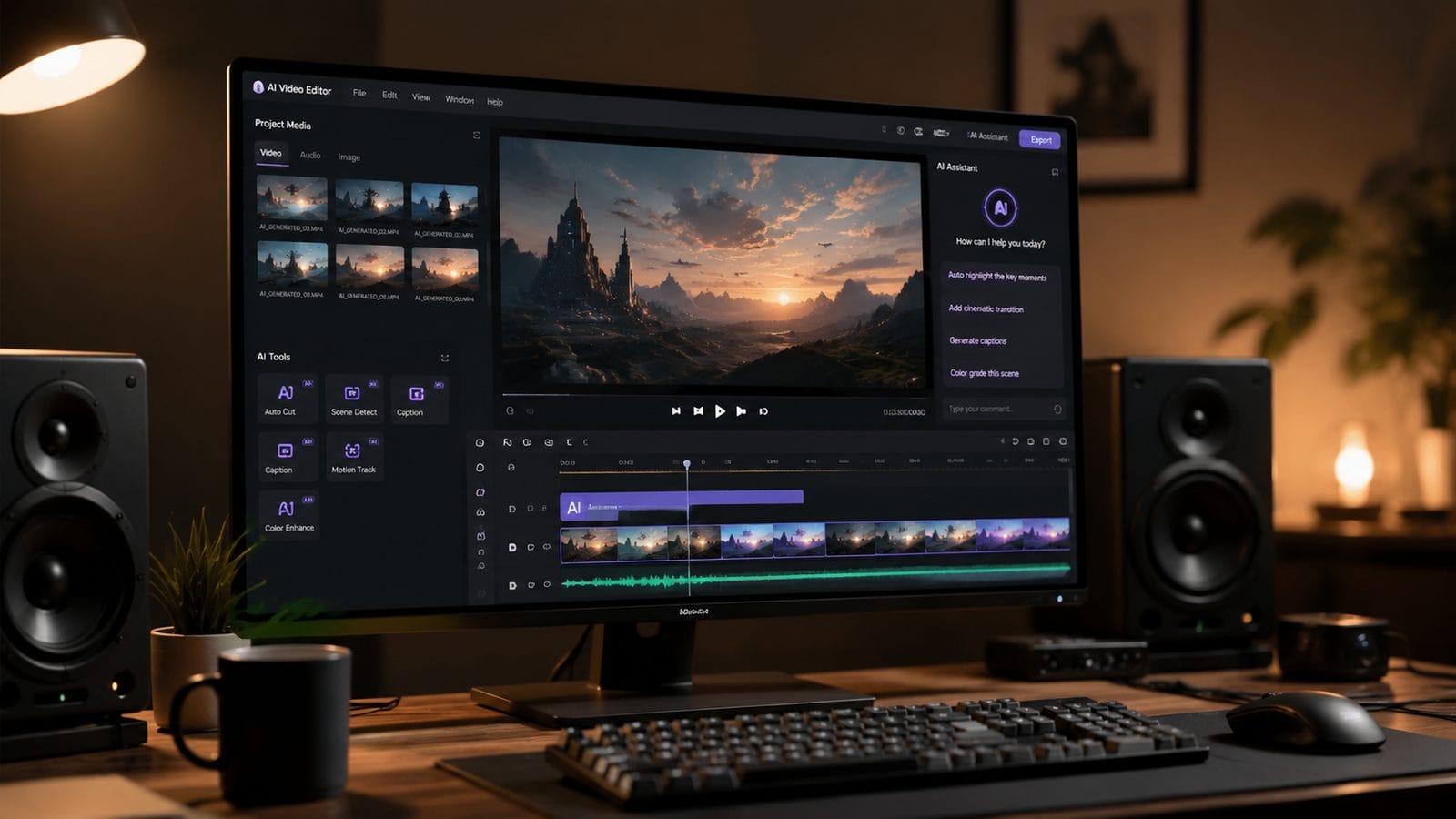The image size is (1456, 819).
Task: Click the first tool icon in the timeline toolbar
Action: [508, 442]
